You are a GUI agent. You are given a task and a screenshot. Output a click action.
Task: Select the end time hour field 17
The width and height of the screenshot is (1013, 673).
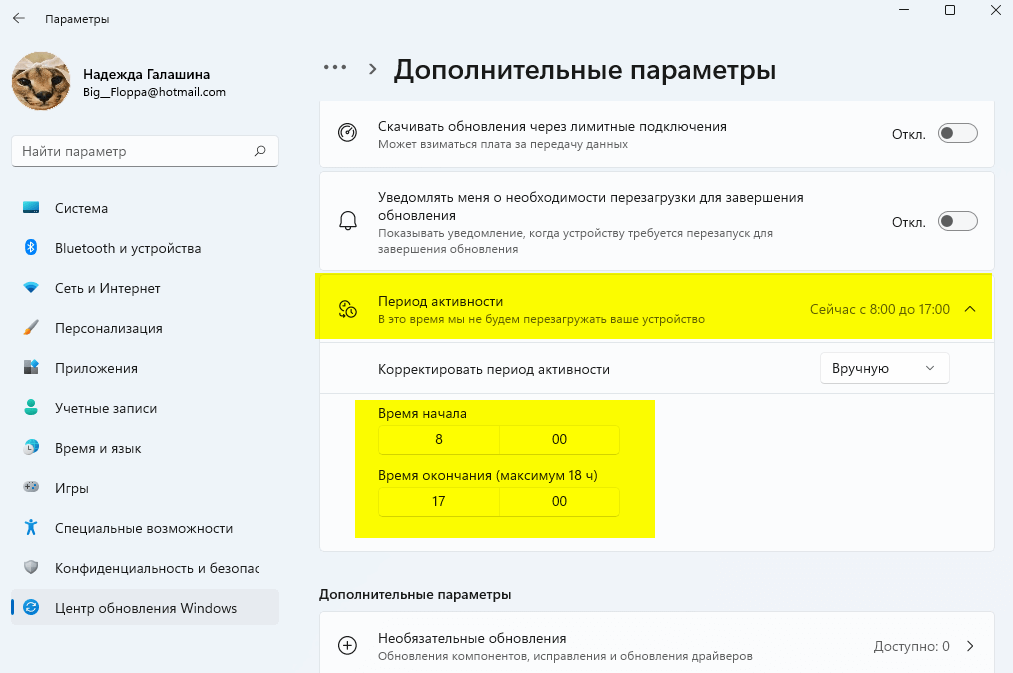pyautogui.click(x=439, y=501)
